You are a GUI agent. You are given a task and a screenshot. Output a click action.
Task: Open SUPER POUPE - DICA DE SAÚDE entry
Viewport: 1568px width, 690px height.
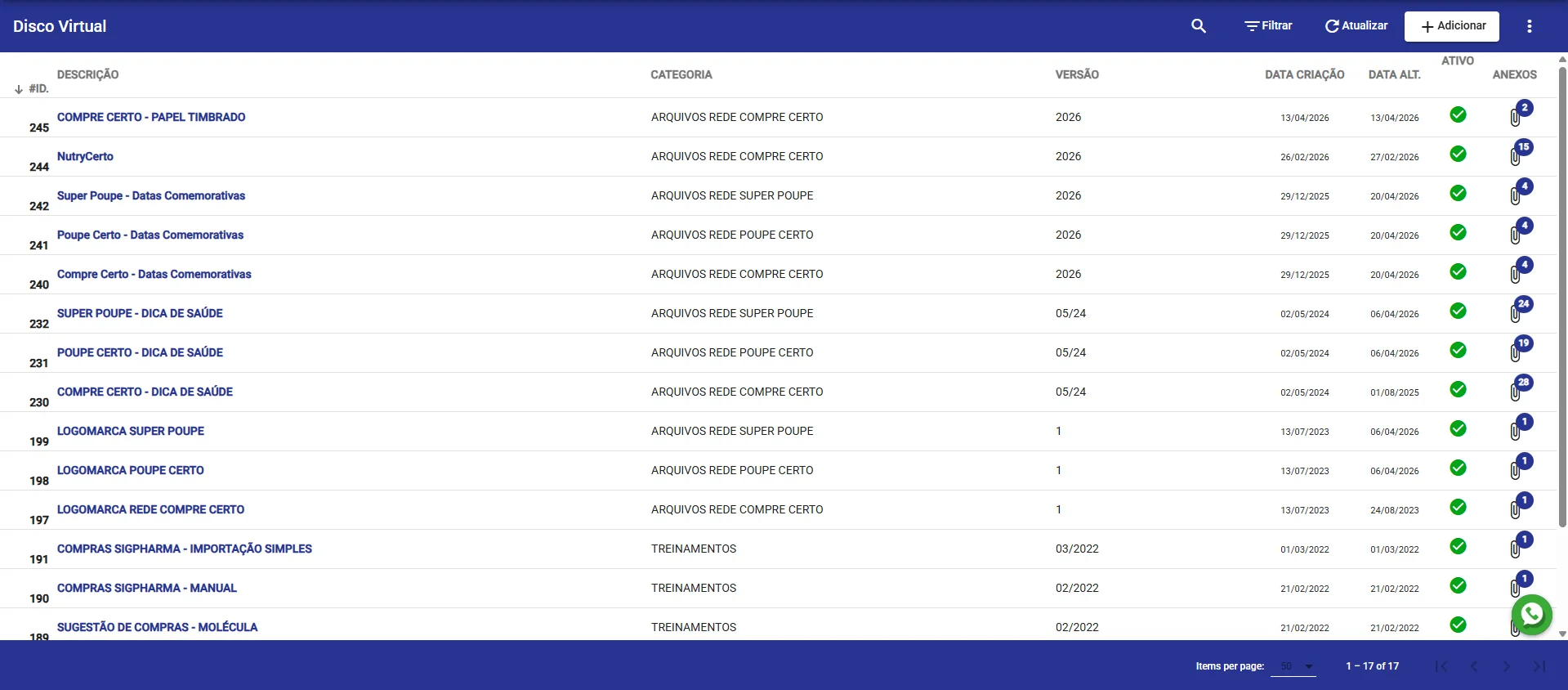click(140, 313)
